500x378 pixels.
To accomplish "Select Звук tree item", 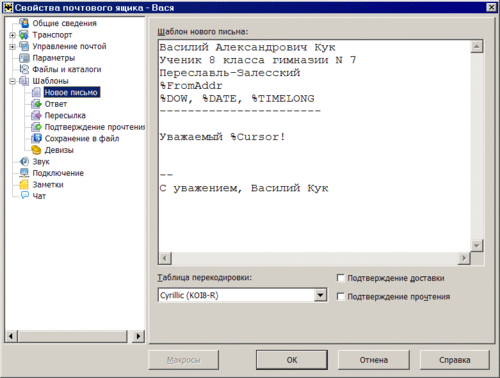I will tap(41, 161).
